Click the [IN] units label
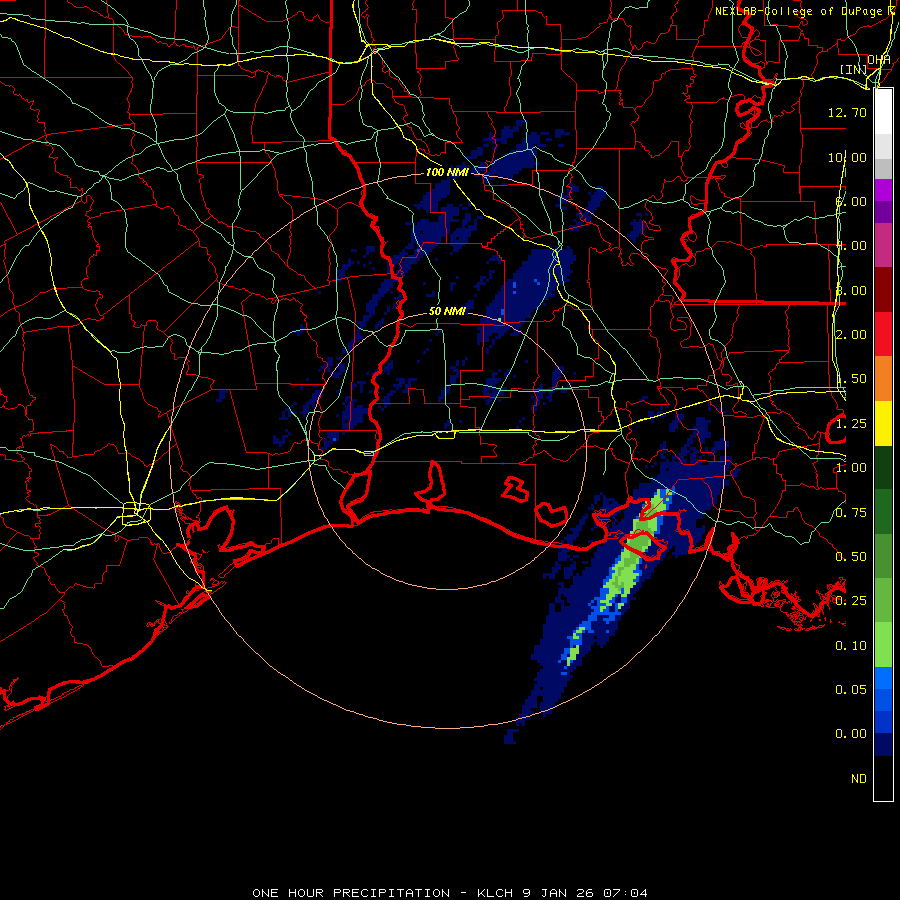Viewport: 900px width, 900px height. point(853,69)
